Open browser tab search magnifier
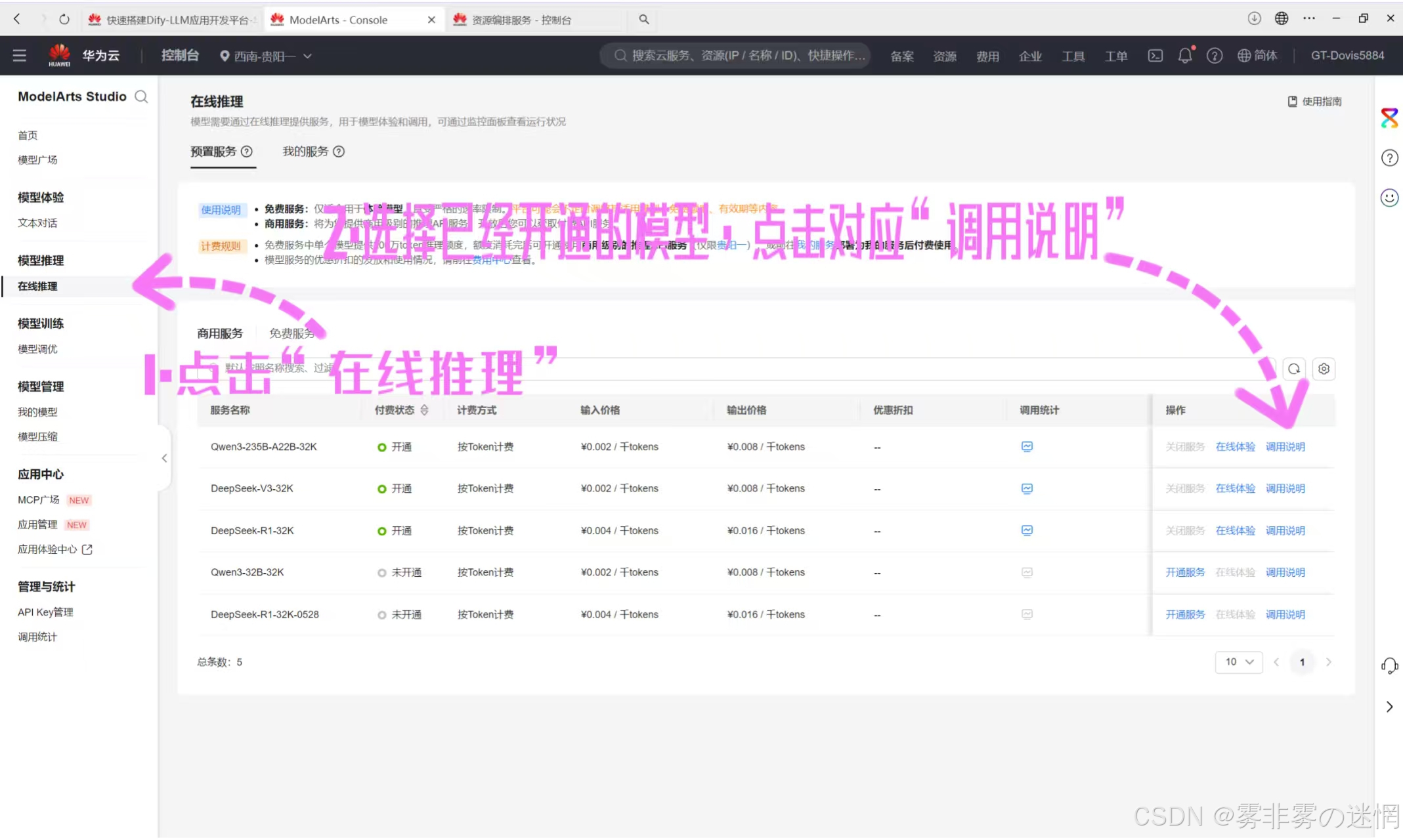Viewport: 1403px width, 840px height. click(x=644, y=19)
